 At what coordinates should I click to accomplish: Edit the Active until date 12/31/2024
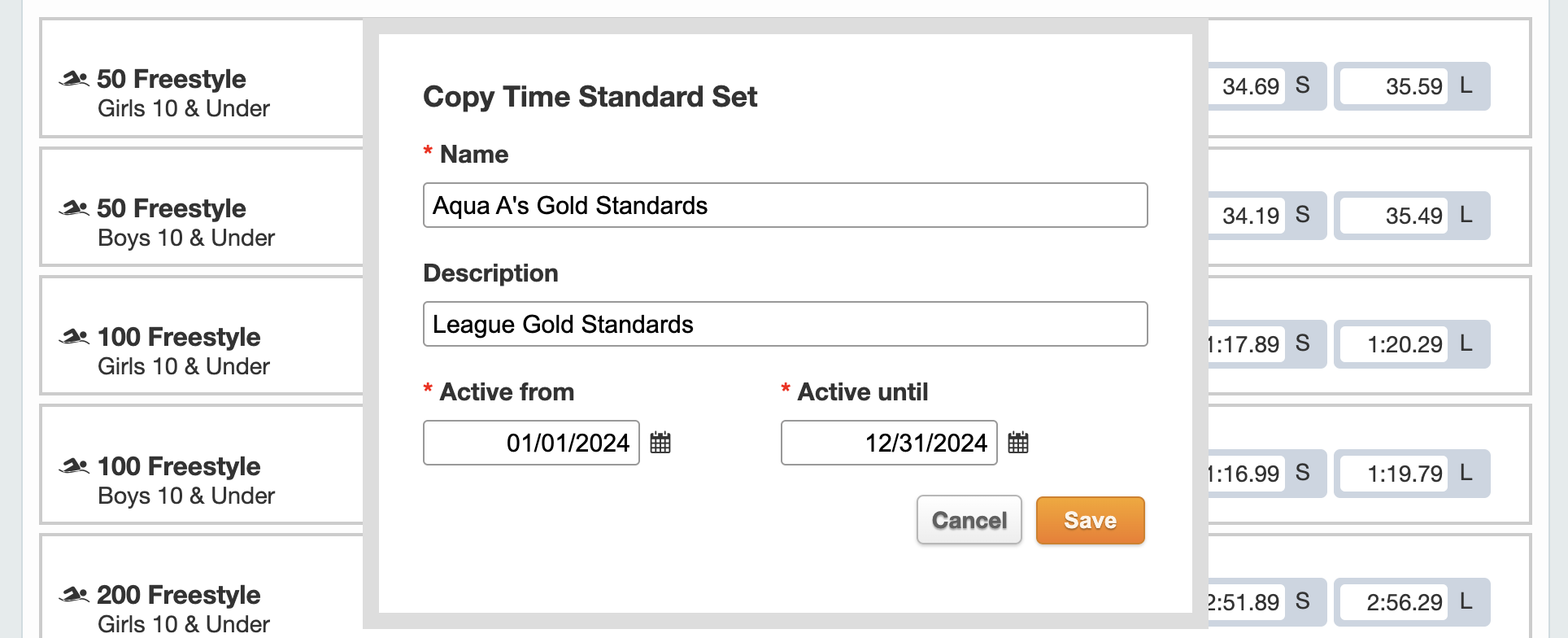(x=889, y=443)
